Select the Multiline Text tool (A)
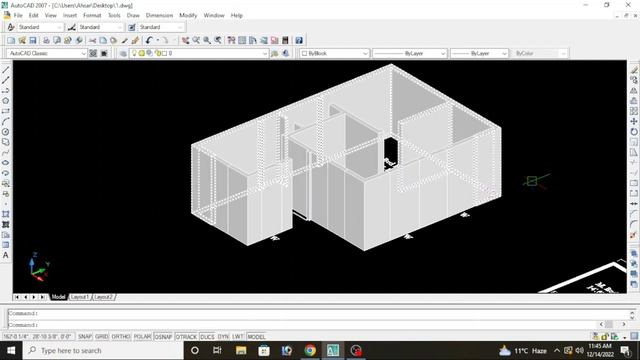The image size is (640, 360). (6, 255)
